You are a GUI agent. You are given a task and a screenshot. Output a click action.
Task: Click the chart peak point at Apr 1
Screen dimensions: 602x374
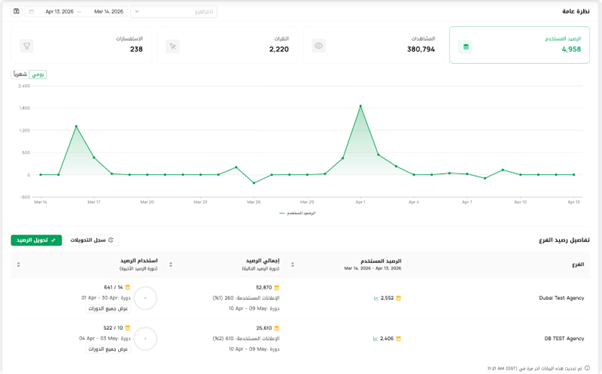click(361, 106)
